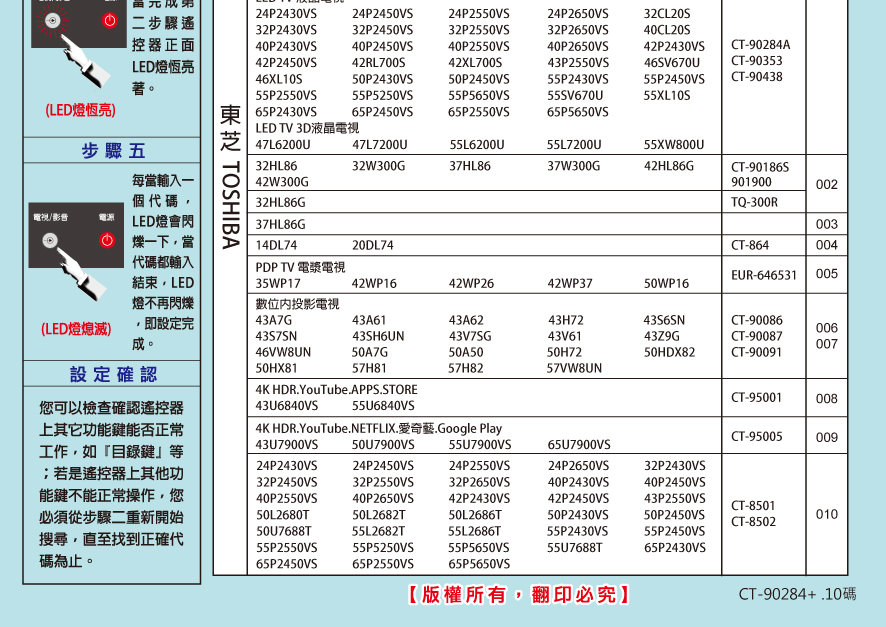Image resolution: width=886 pixels, height=627 pixels.
Task: Click TV model 37W300G
Action: coord(574,166)
